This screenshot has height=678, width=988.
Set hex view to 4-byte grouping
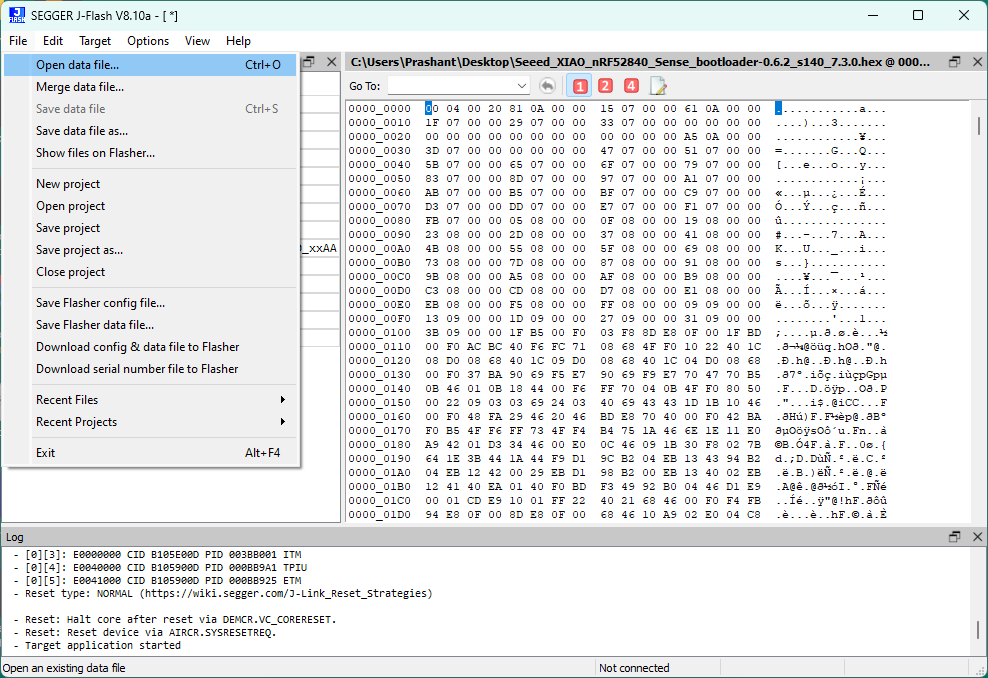point(631,86)
